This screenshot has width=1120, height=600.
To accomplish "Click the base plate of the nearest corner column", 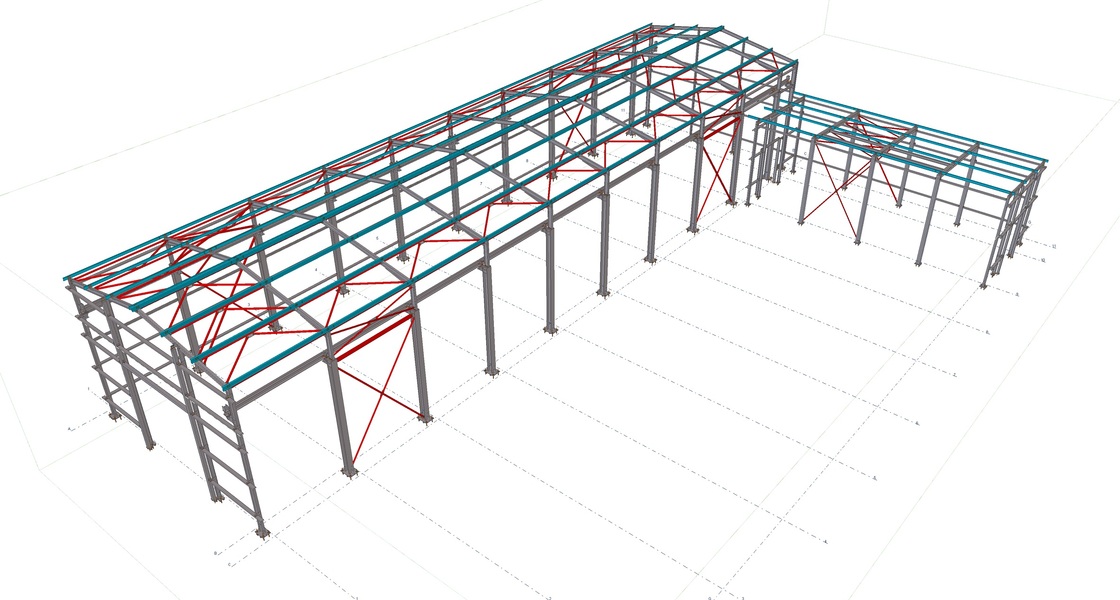I will (x=262, y=531).
